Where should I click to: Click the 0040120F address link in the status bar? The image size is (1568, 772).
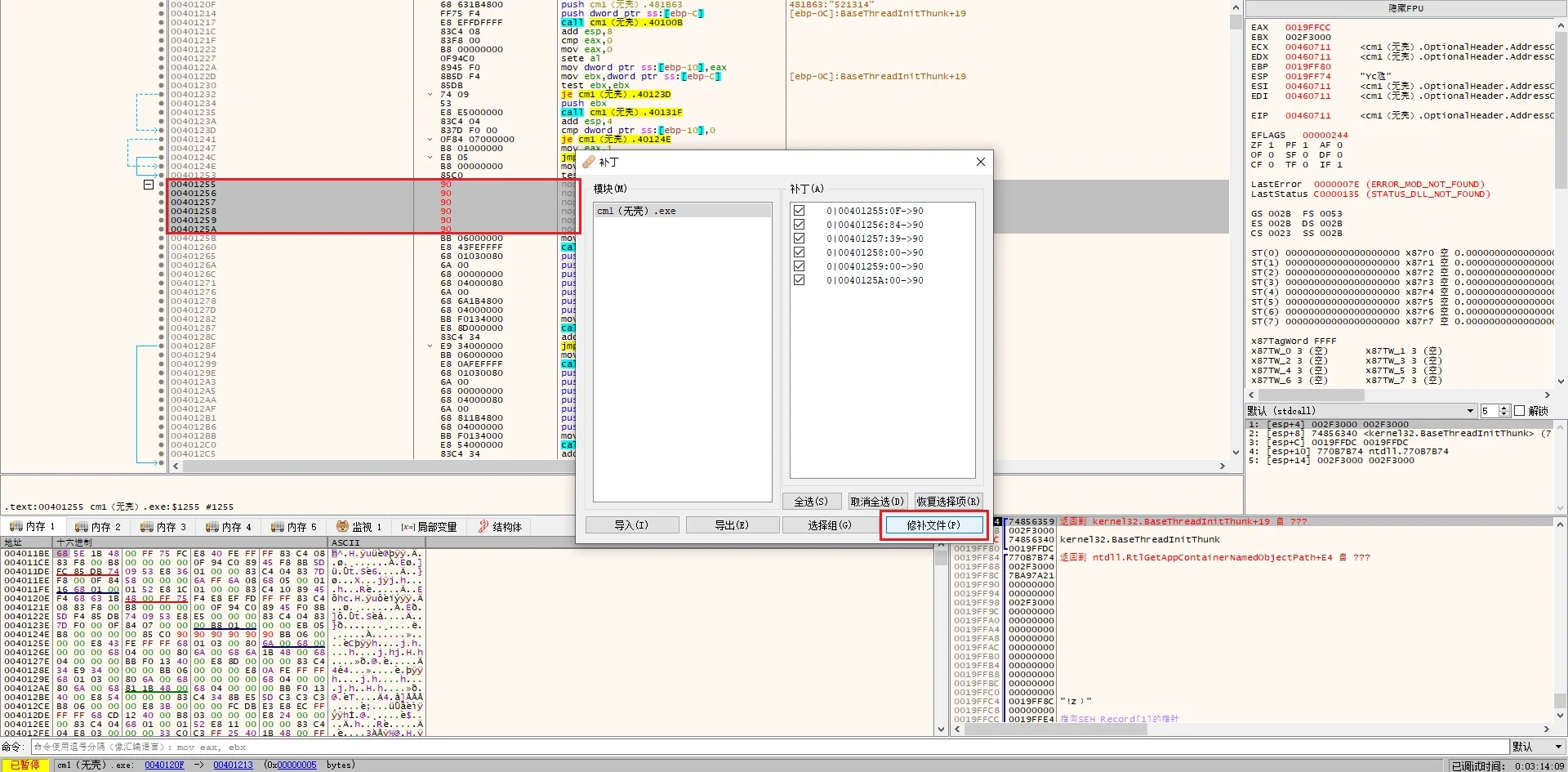coord(164,765)
